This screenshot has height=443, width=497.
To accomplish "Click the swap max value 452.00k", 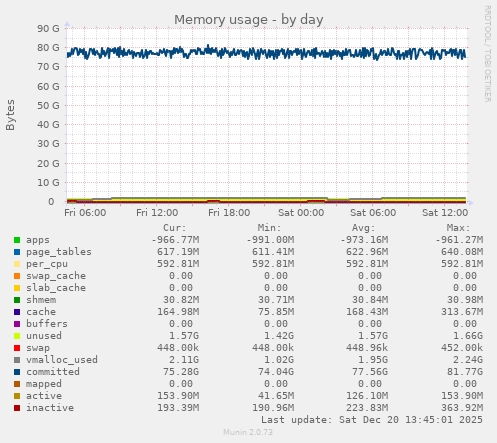I will [462, 348].
